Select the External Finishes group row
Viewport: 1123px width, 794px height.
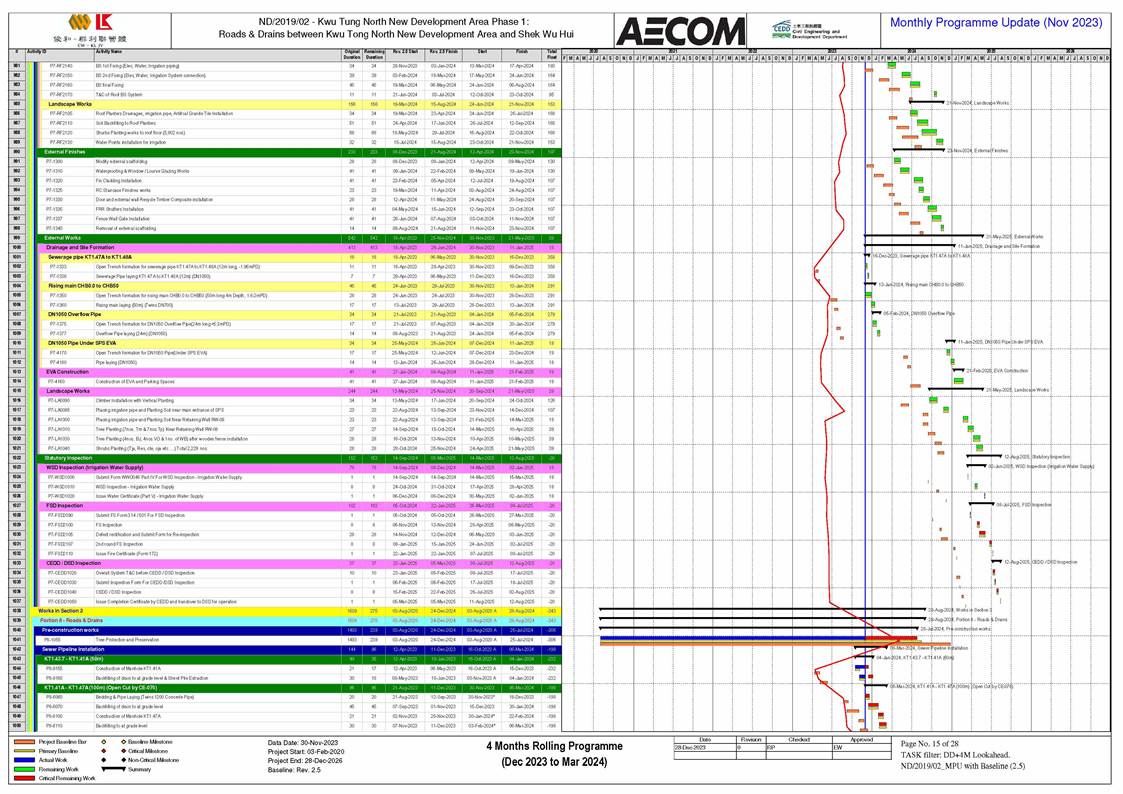click(70, 151)
